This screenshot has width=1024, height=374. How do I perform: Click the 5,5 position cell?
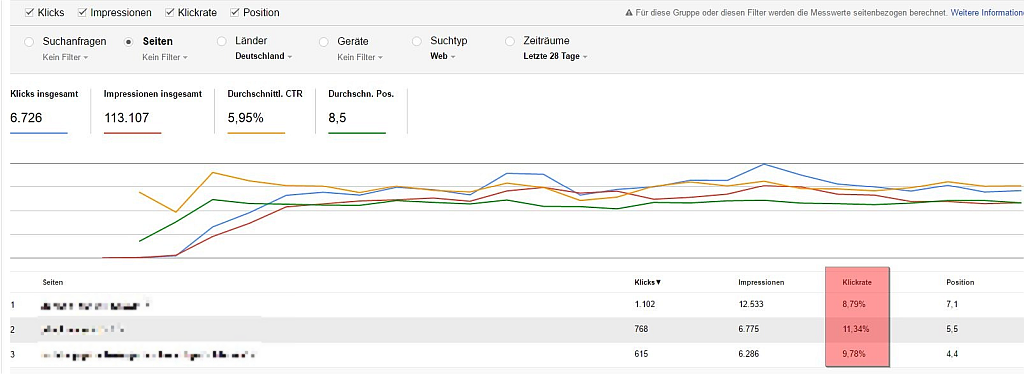point(951,330)
